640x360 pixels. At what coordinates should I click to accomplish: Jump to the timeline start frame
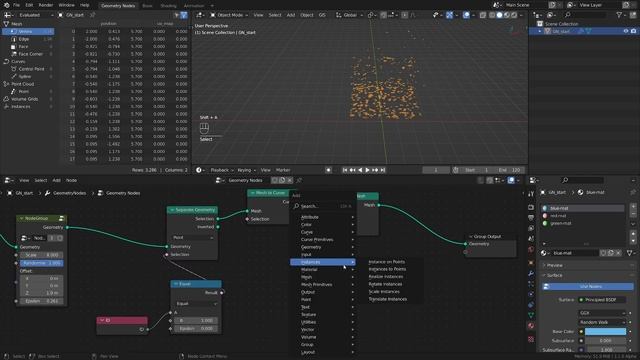tap(345, 170)
